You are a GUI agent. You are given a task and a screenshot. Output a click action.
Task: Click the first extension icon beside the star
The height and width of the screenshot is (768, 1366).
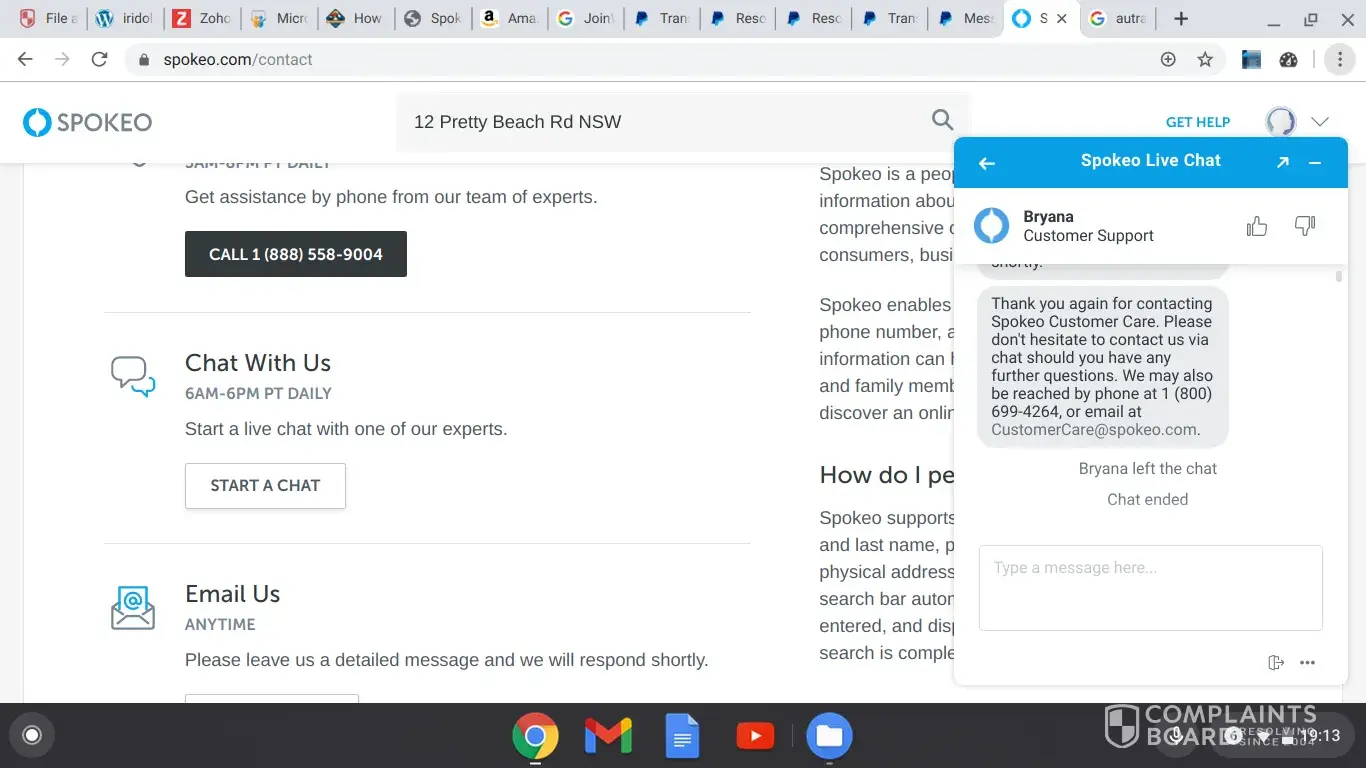(x=1251, y=59)
